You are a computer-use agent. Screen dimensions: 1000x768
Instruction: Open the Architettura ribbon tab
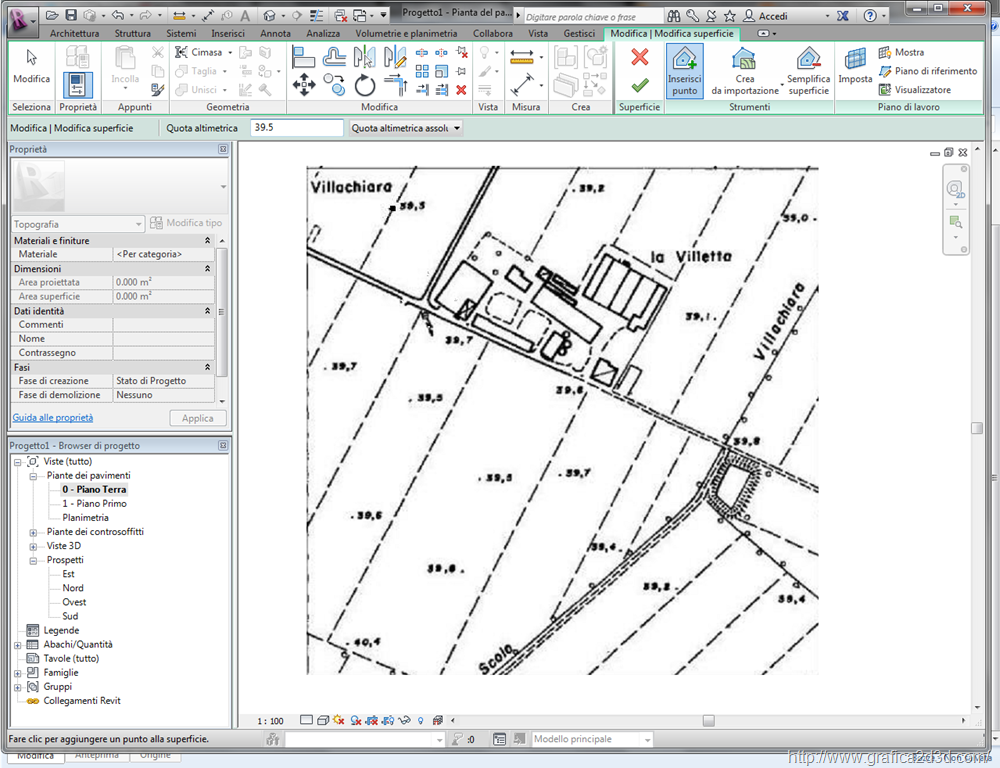[x=74, y=33]
